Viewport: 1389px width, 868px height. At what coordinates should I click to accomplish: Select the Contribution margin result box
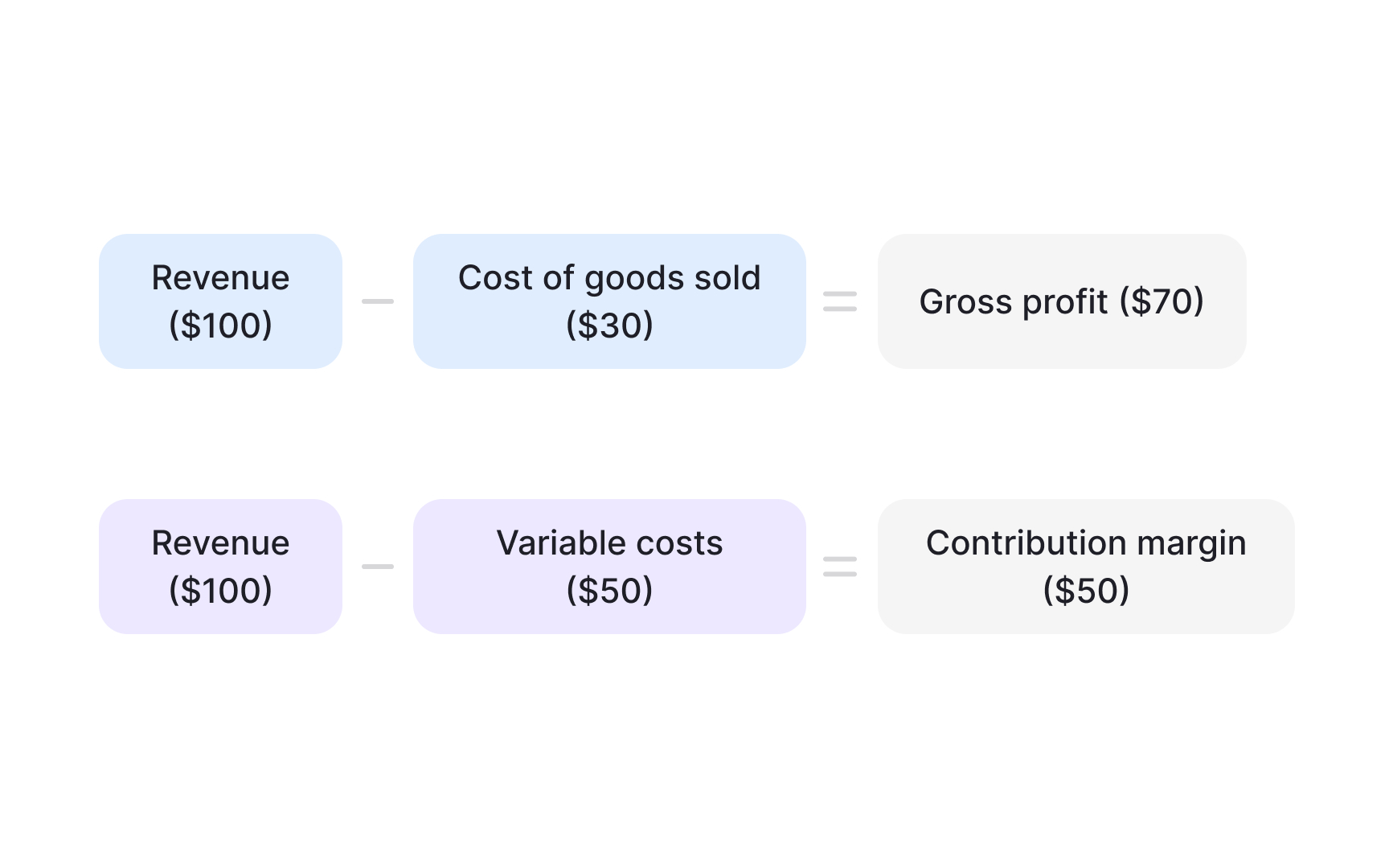(1085, 567)
